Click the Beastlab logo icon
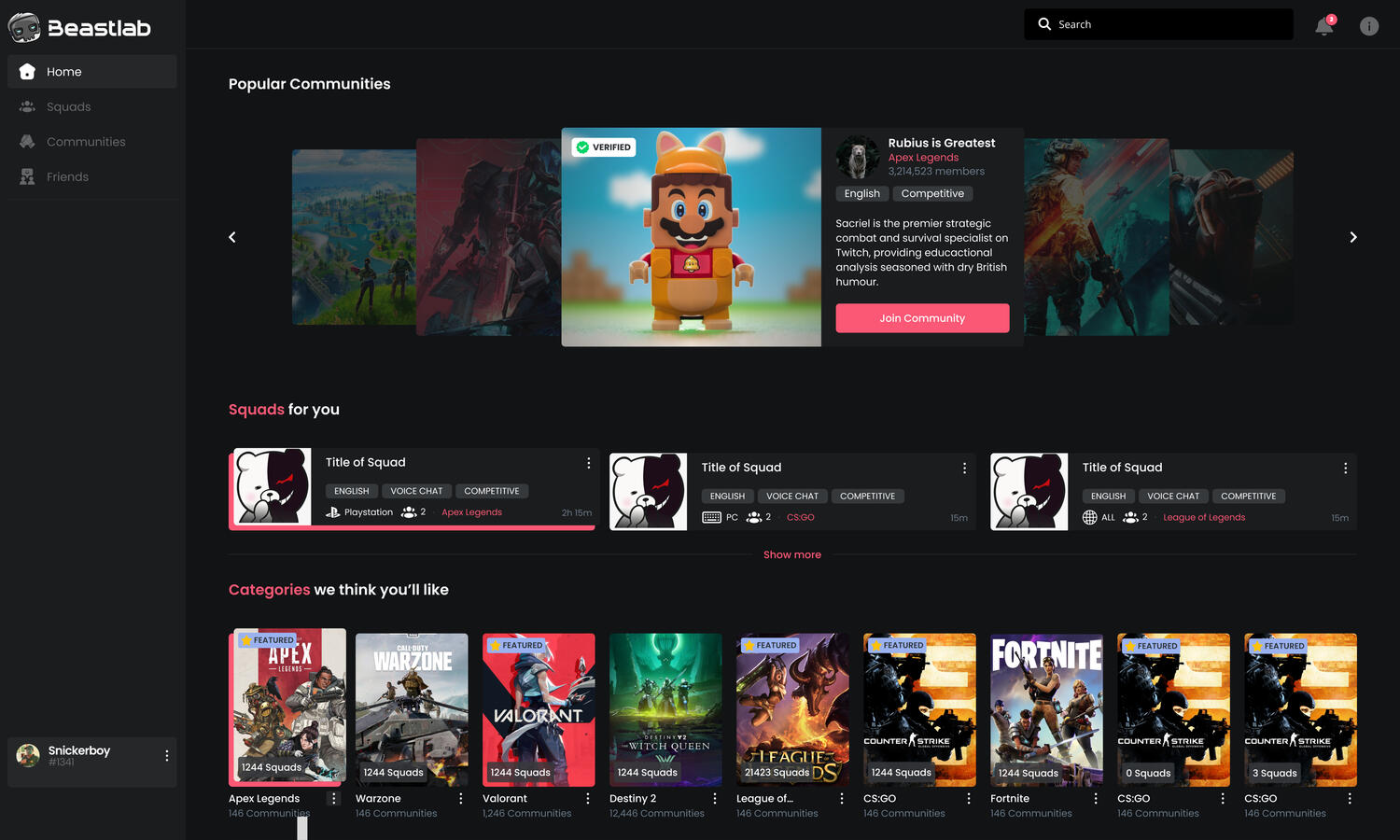The width and height of the screenshot is (1400, 840). pos(24,28)
